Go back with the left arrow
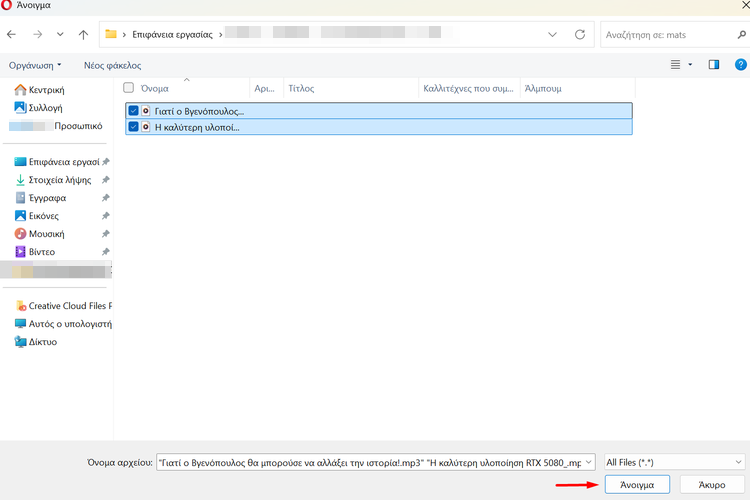750x500 pixels. tap(11, 34)
